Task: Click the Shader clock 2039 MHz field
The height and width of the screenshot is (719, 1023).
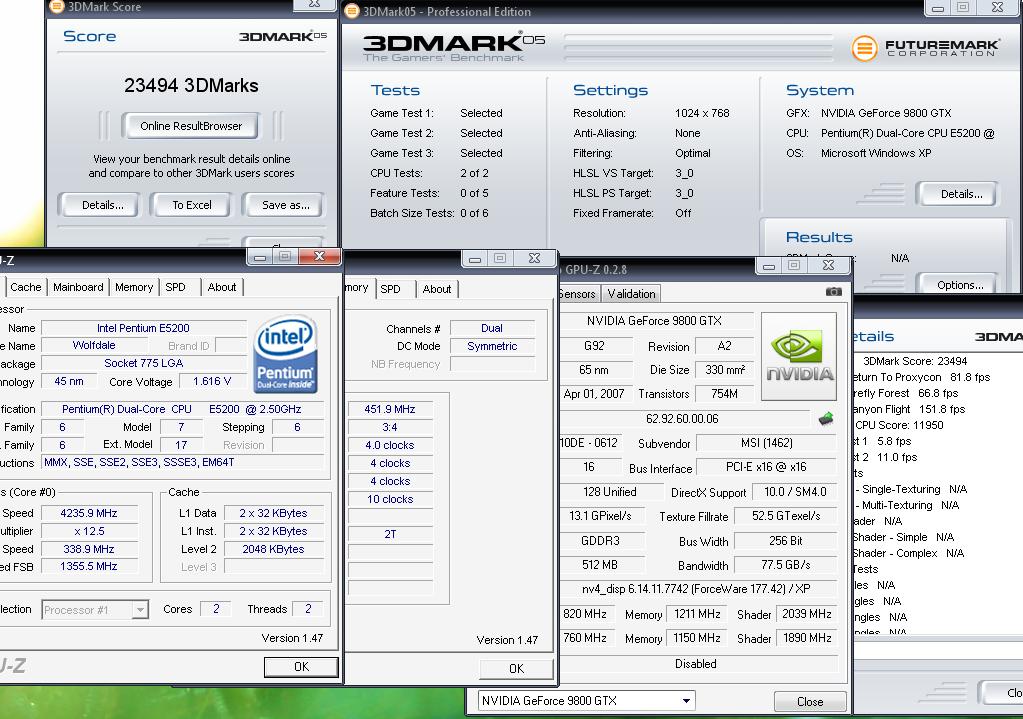Action: coord(806,615)
